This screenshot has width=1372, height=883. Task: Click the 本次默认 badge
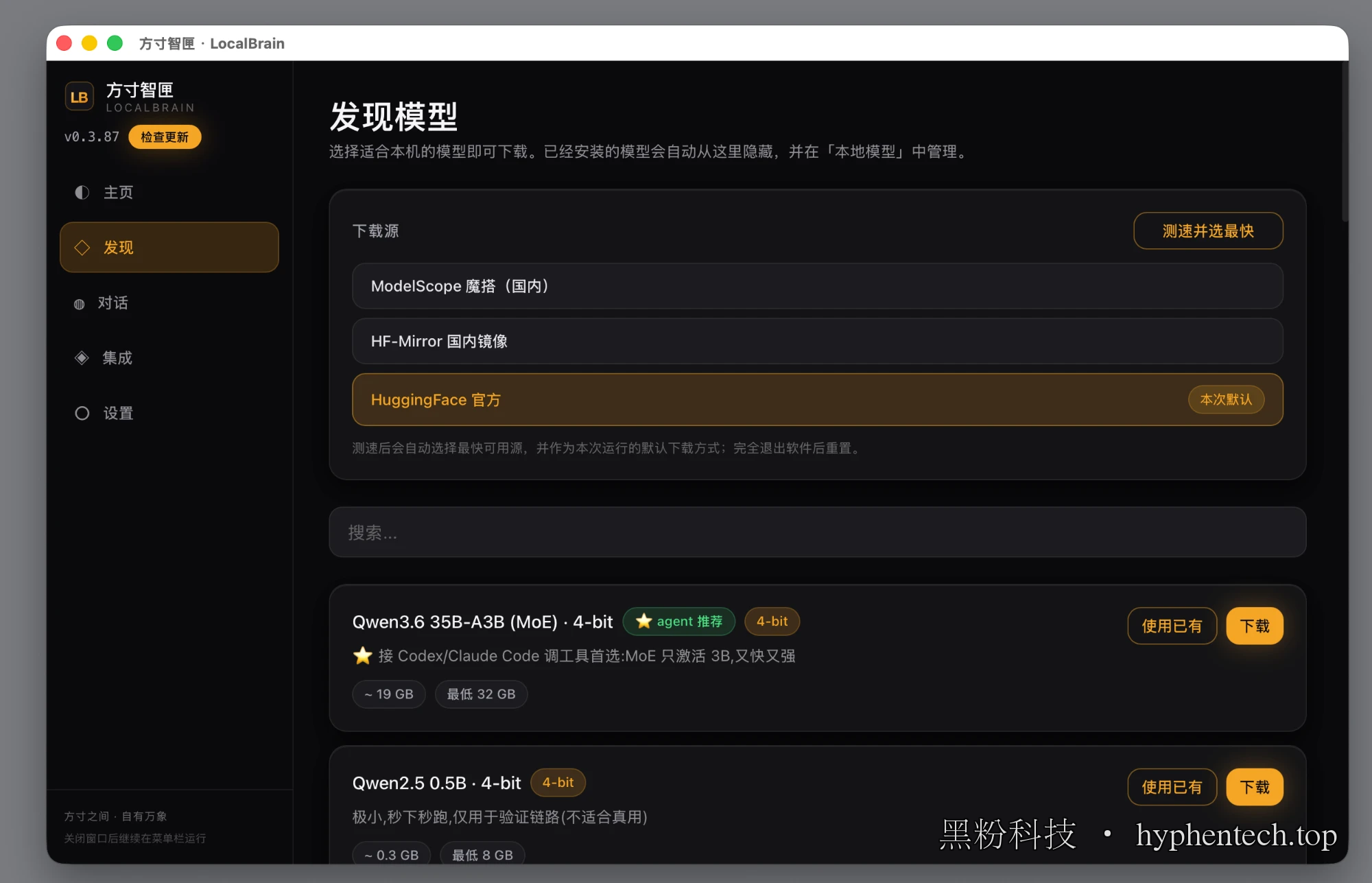point(1226,399)
